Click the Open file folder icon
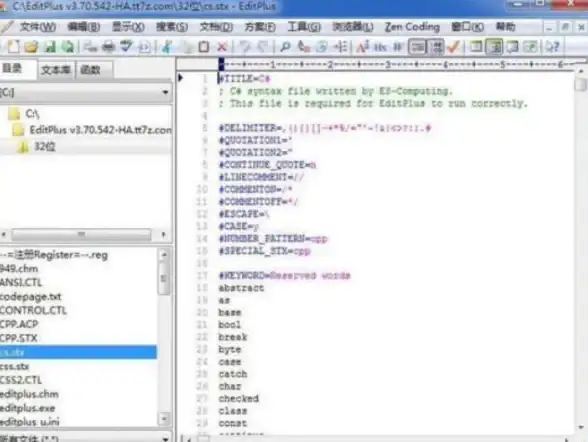Viewport: 588px width, 442px height. click(x=32, y=47)
